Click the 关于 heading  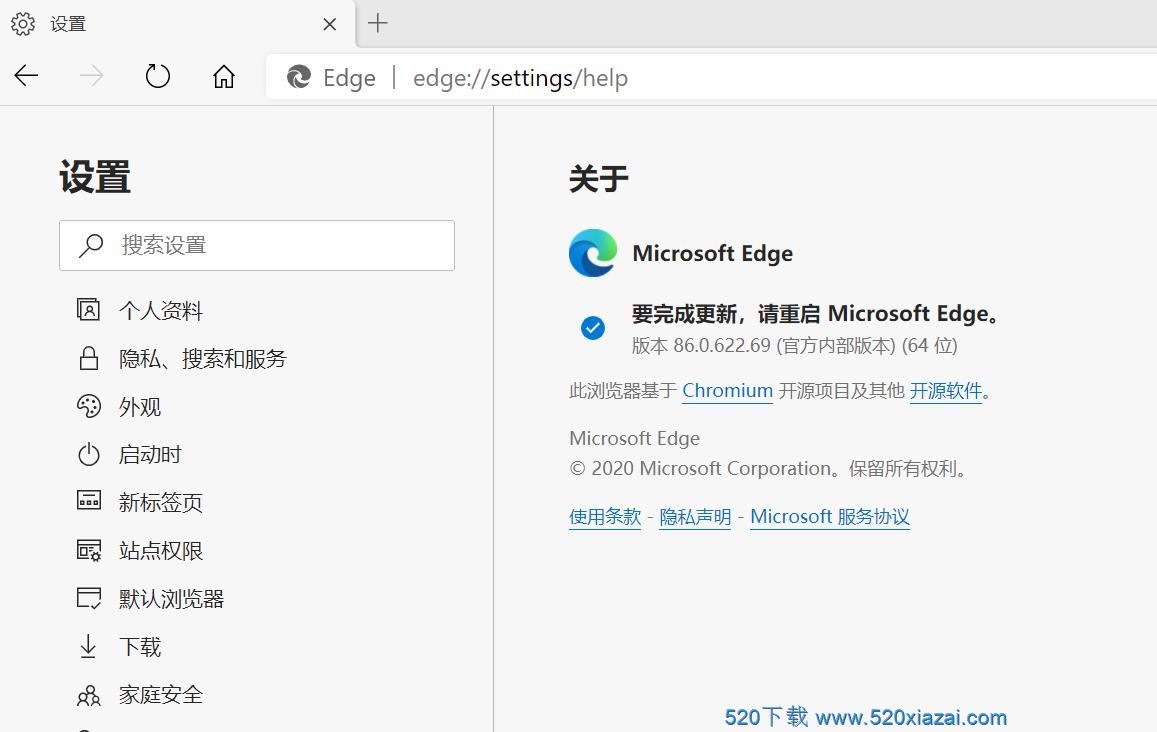598,179
